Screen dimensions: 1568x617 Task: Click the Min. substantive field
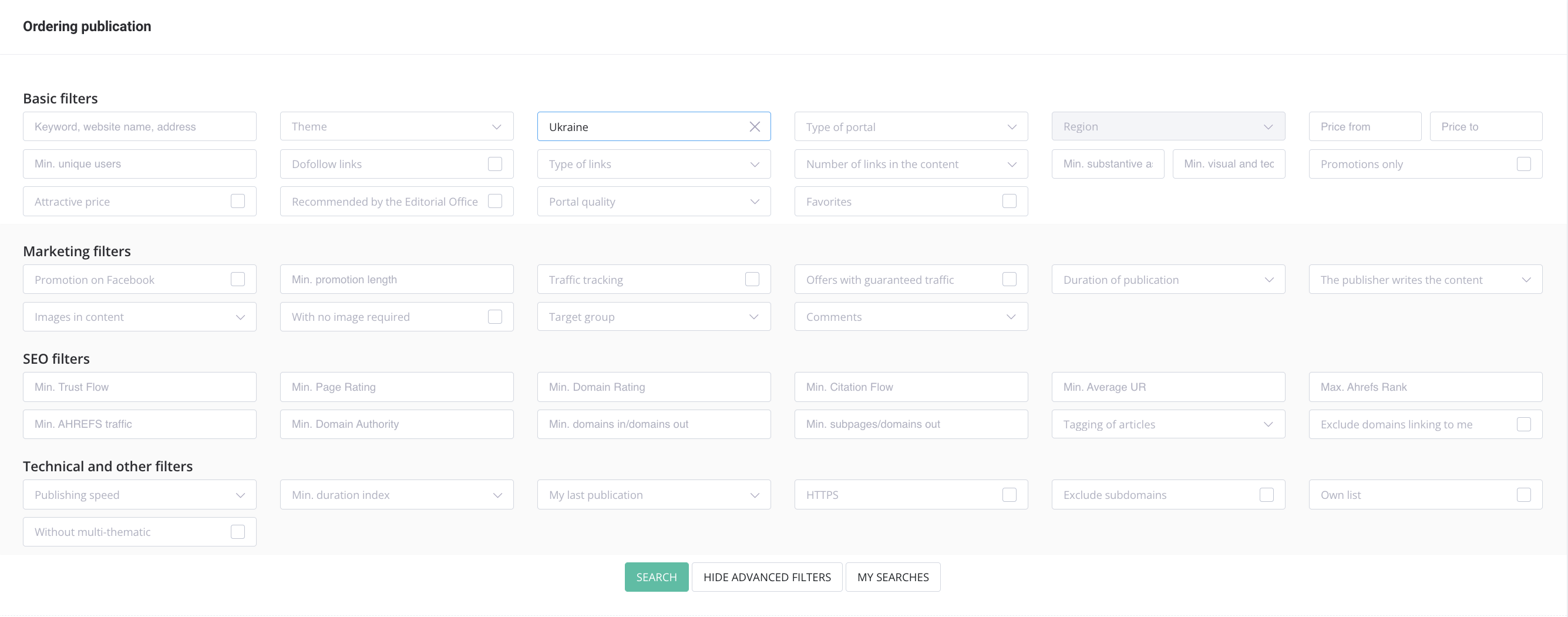click(1108, 164)
